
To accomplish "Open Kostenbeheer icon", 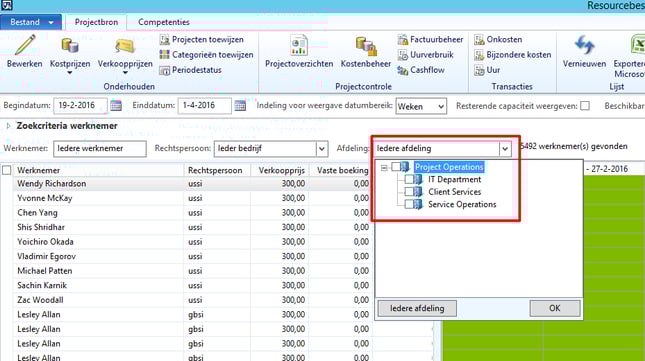I will 366,46.
